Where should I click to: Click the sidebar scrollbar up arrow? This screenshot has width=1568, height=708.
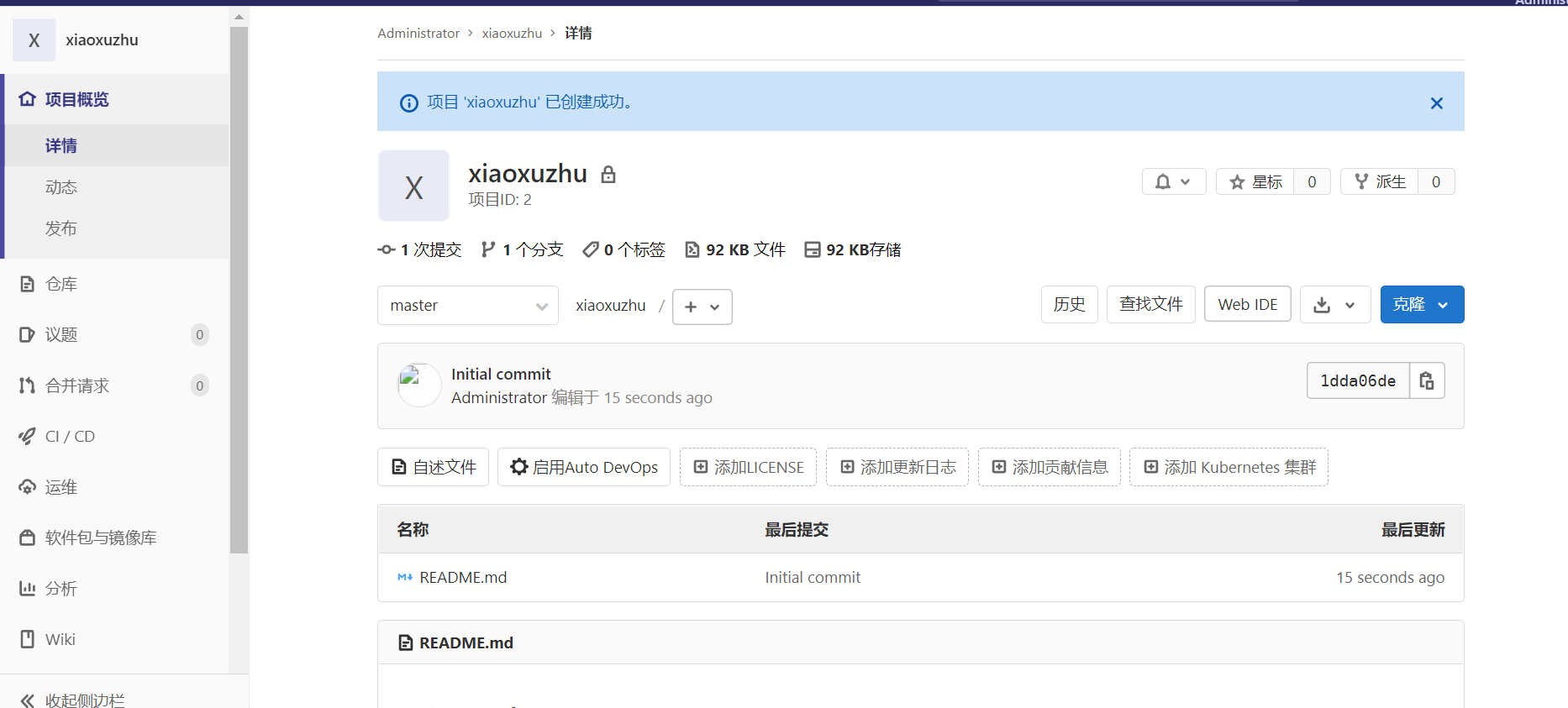tap(239, 16)
